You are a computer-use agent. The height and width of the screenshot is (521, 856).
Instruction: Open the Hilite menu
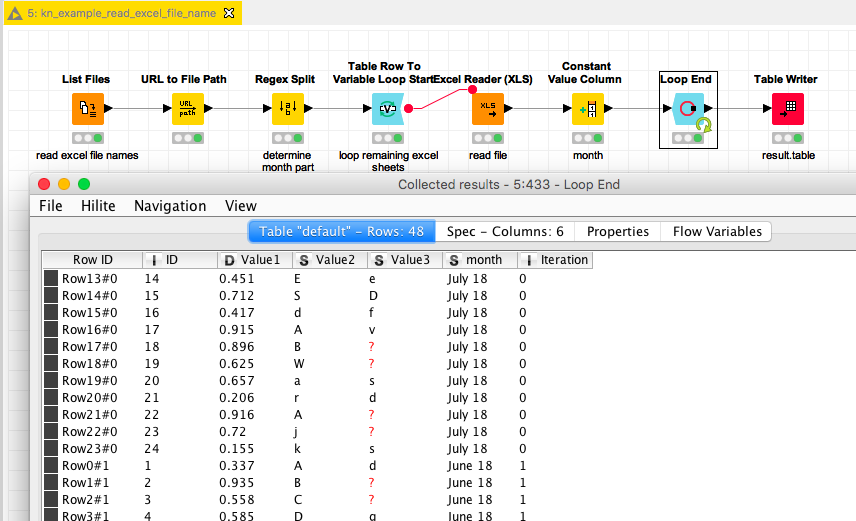pyautogui.click(x=97, y=206)
